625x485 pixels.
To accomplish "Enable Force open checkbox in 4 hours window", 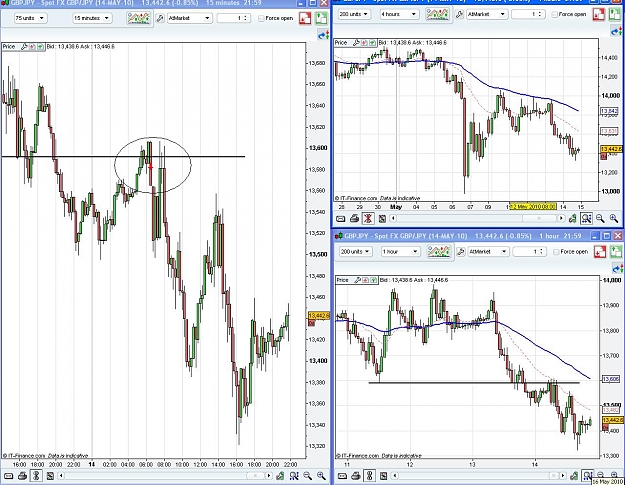I will click(x=554, y=14).
